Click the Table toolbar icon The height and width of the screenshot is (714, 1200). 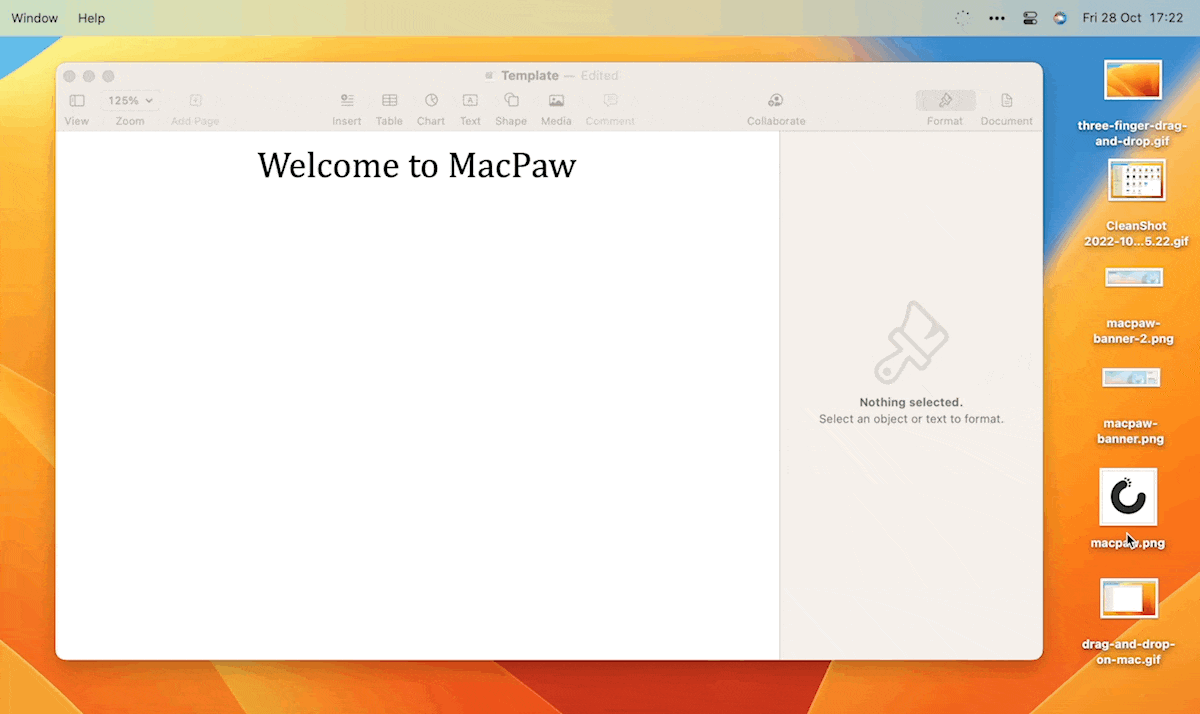pyautogui.click(x=389, y=101)
